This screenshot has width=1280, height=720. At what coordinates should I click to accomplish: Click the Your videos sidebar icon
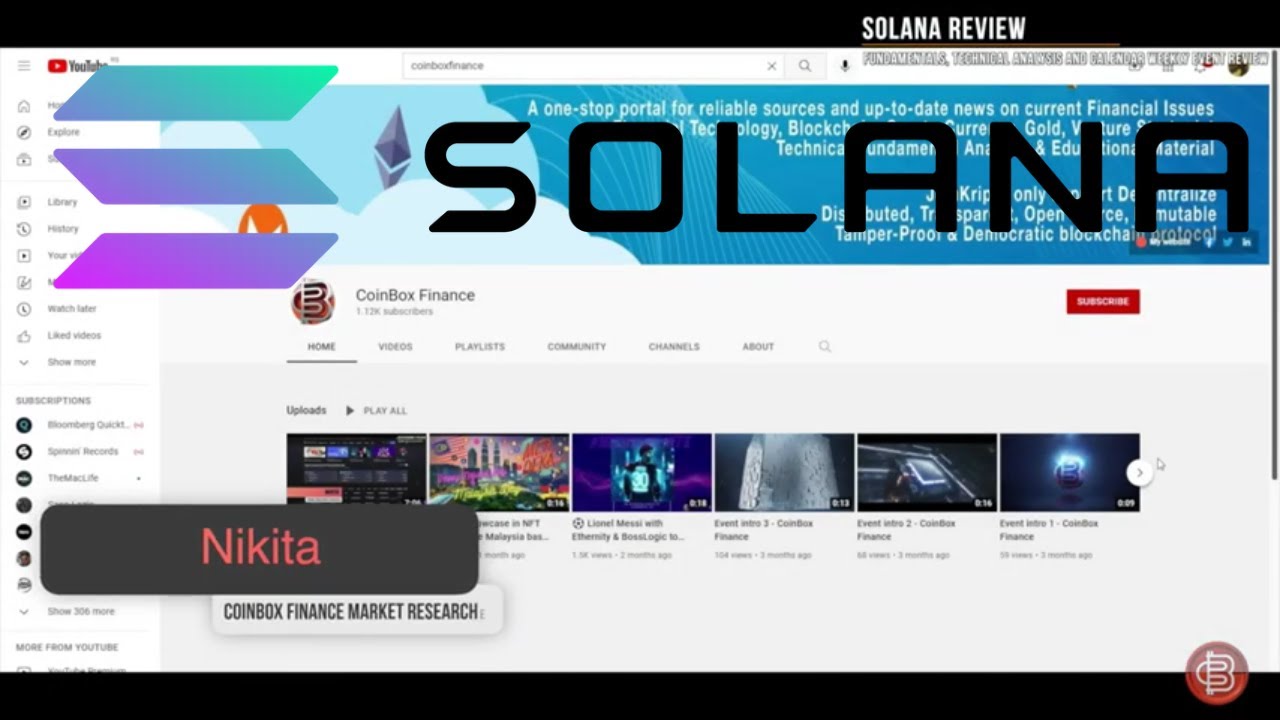25,256
